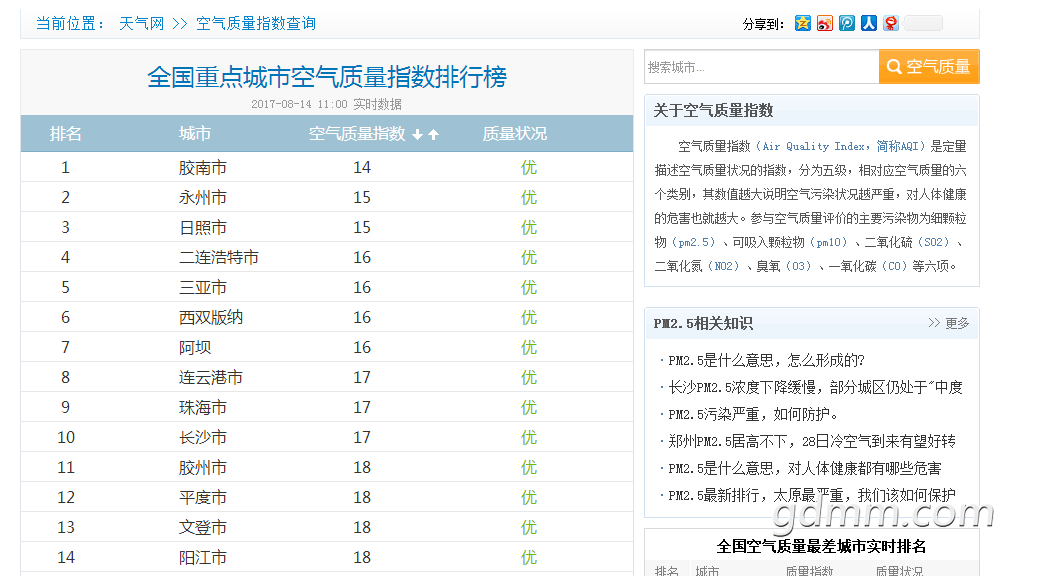Open 空气质量指数查询 breadcrumb link
This screenshot has height=576, width=1042.
click(x=256, y=23)
